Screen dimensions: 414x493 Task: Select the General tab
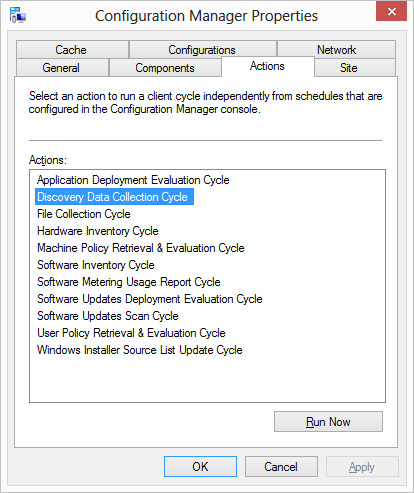[62, 68]
